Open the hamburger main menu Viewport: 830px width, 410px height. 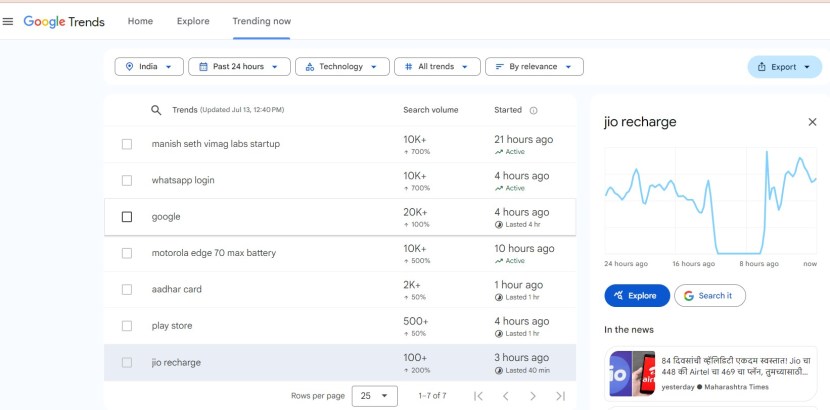pos(7,22)
